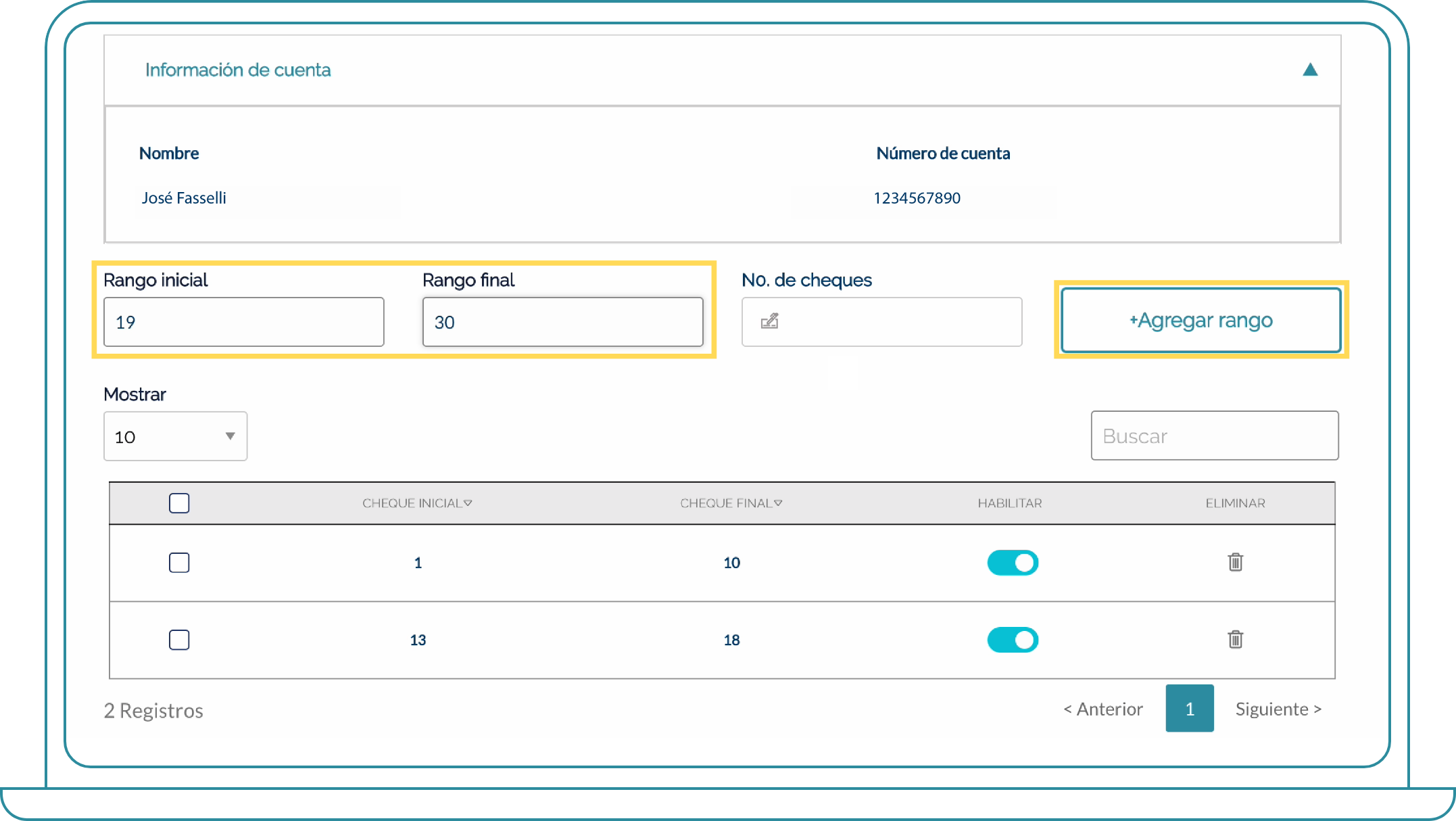
Task: Click the cheque final value 10
Action: pyautogui.click(x=731, y=563)
